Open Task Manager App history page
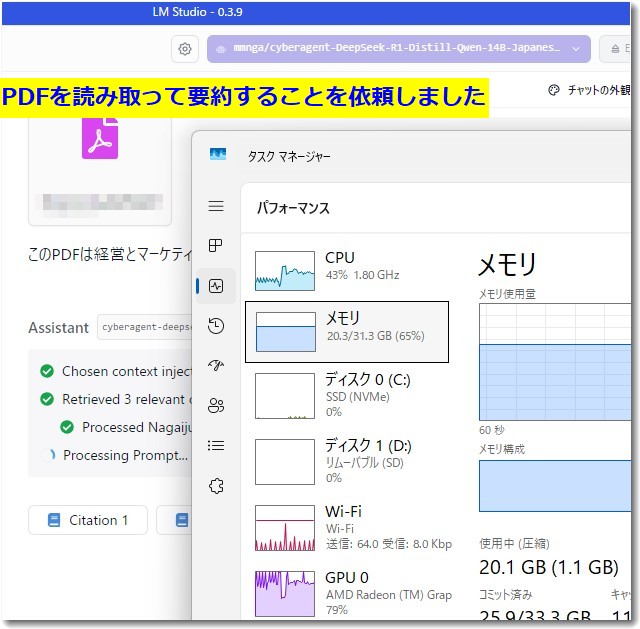This screenshot has width=640, height=629. coord(216,326)
